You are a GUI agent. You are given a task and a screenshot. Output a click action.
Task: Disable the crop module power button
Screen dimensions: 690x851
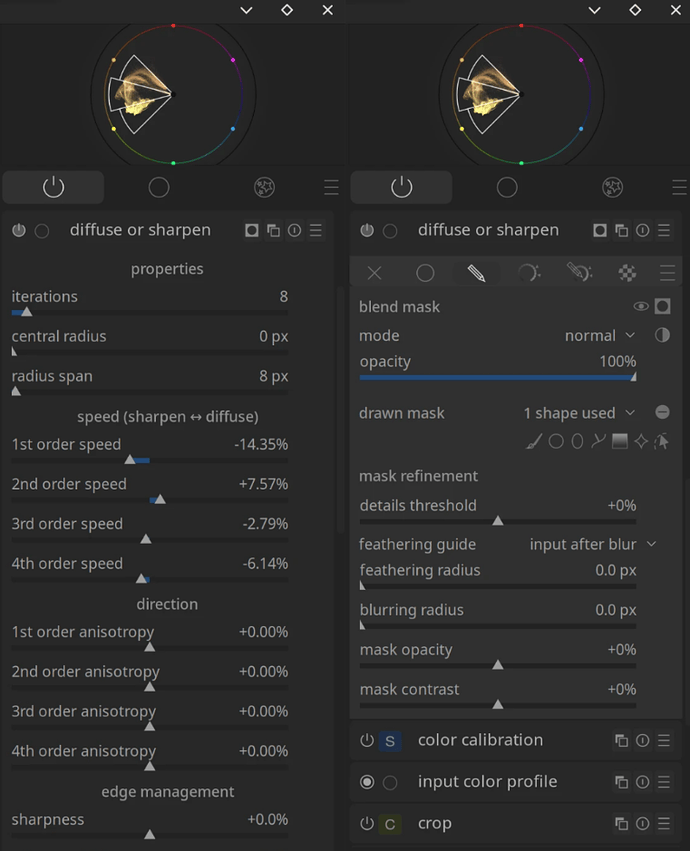pos(367,824)
